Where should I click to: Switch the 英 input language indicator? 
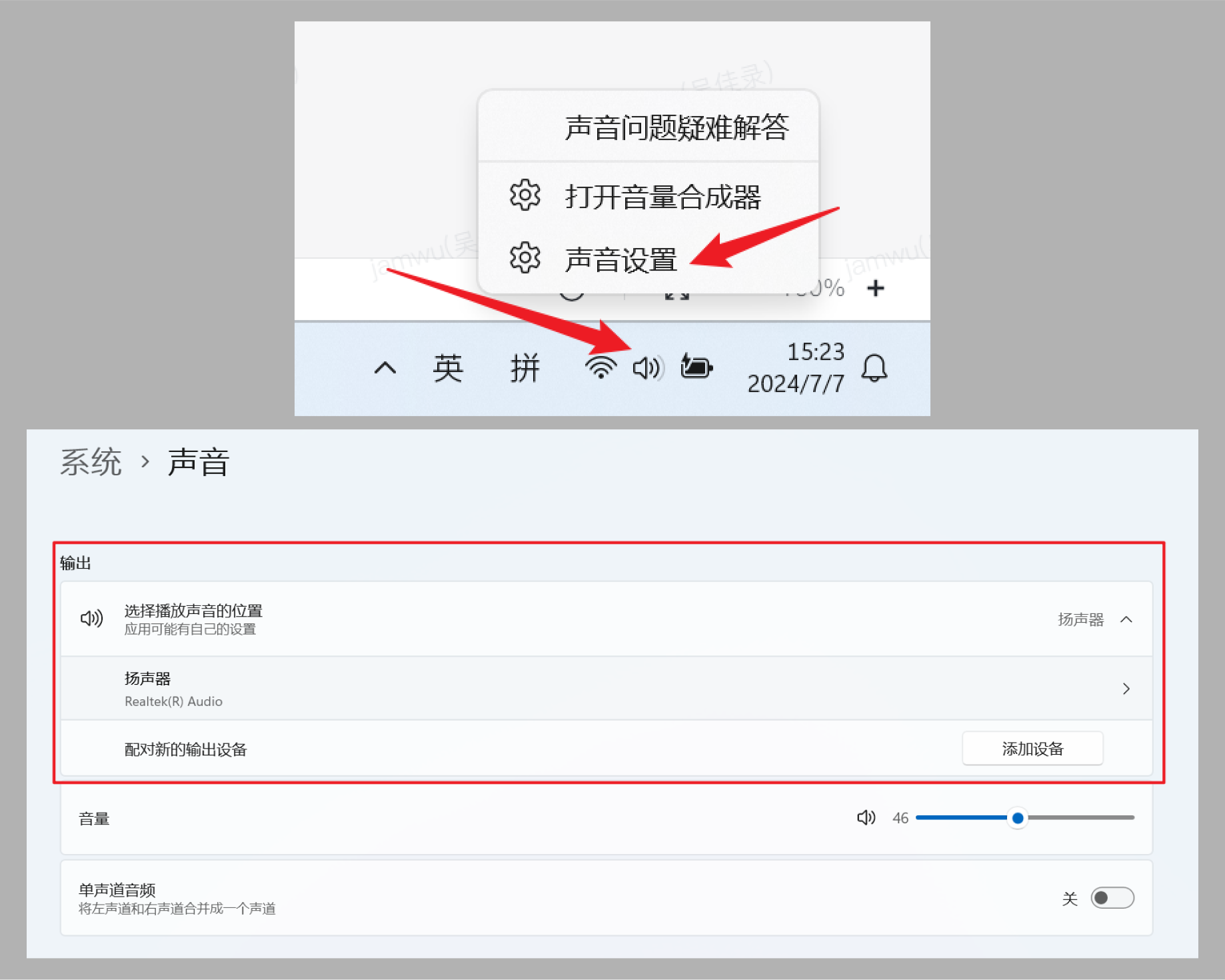[x=448, y=368]
